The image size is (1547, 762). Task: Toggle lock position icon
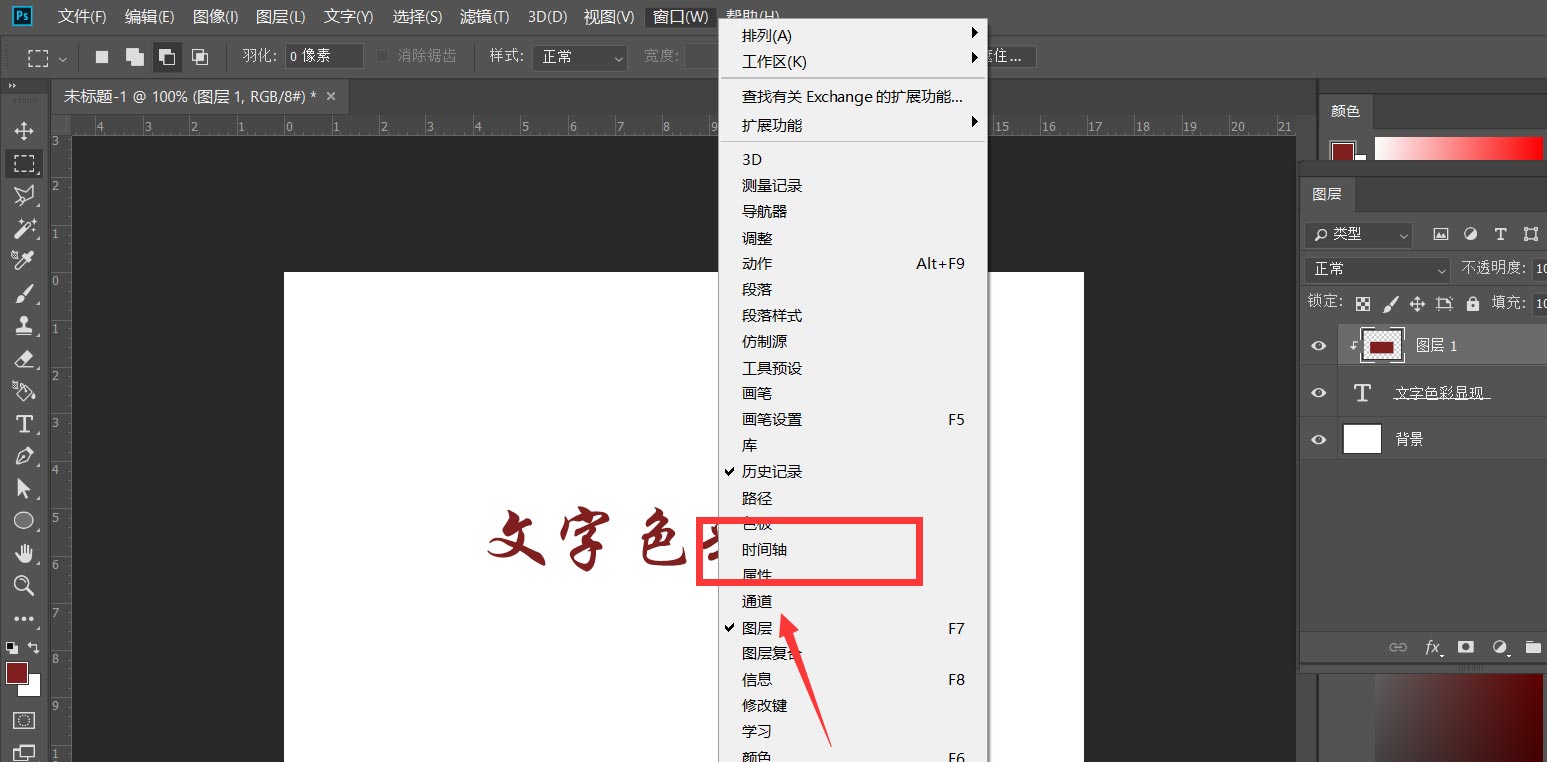(x=1417, y=303)
